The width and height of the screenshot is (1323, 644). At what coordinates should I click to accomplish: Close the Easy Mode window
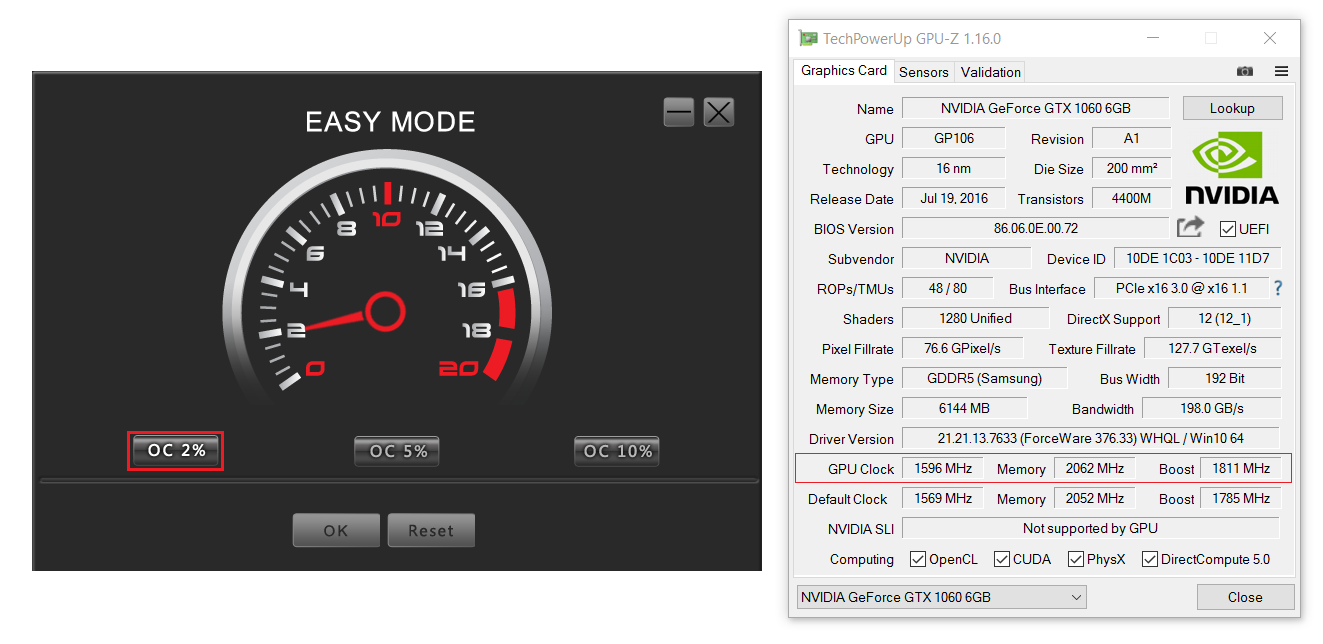pyautogui.click(x=719, y=112)
